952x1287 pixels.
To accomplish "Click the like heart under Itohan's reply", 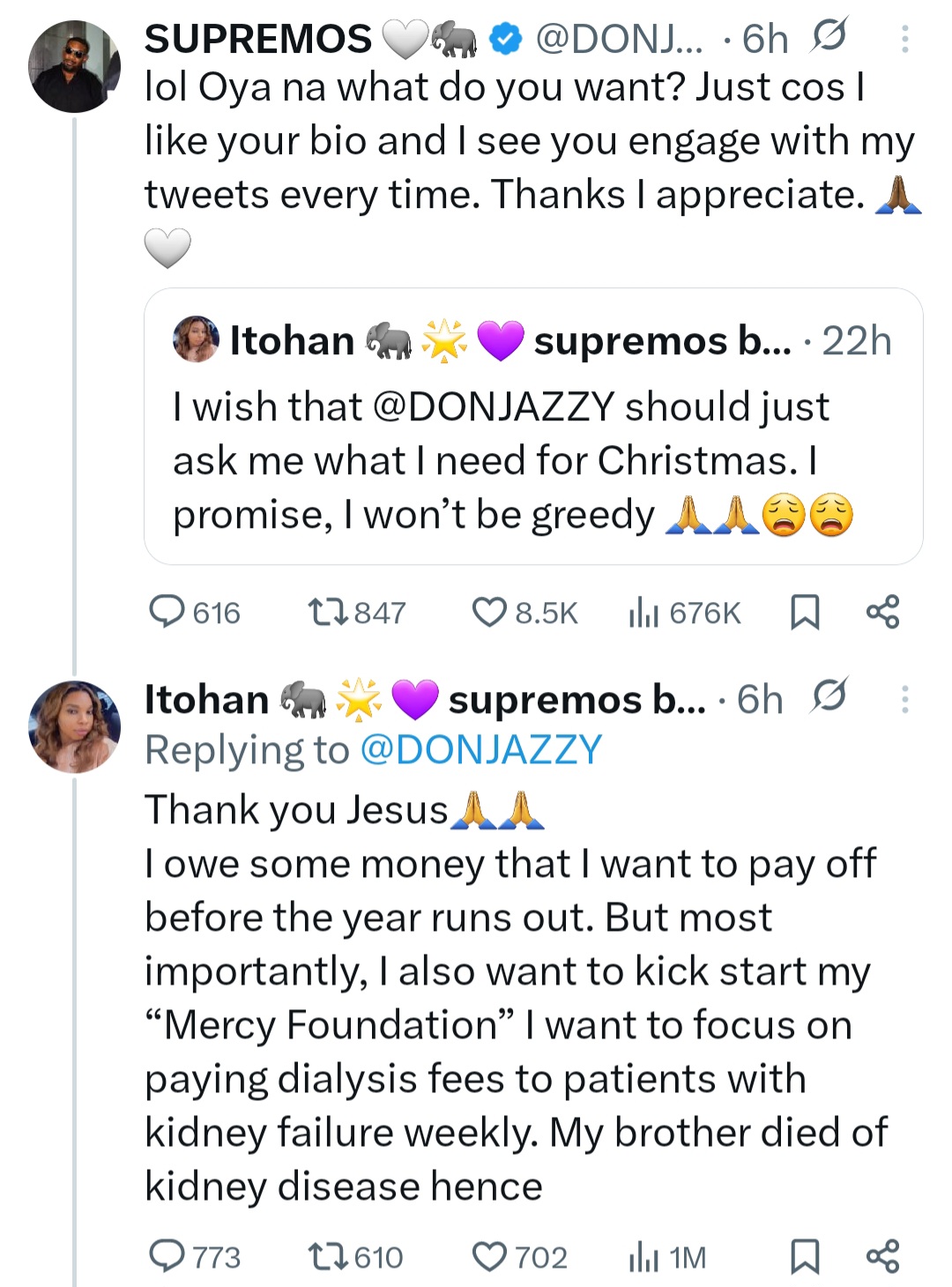I will coord(491,1256).
